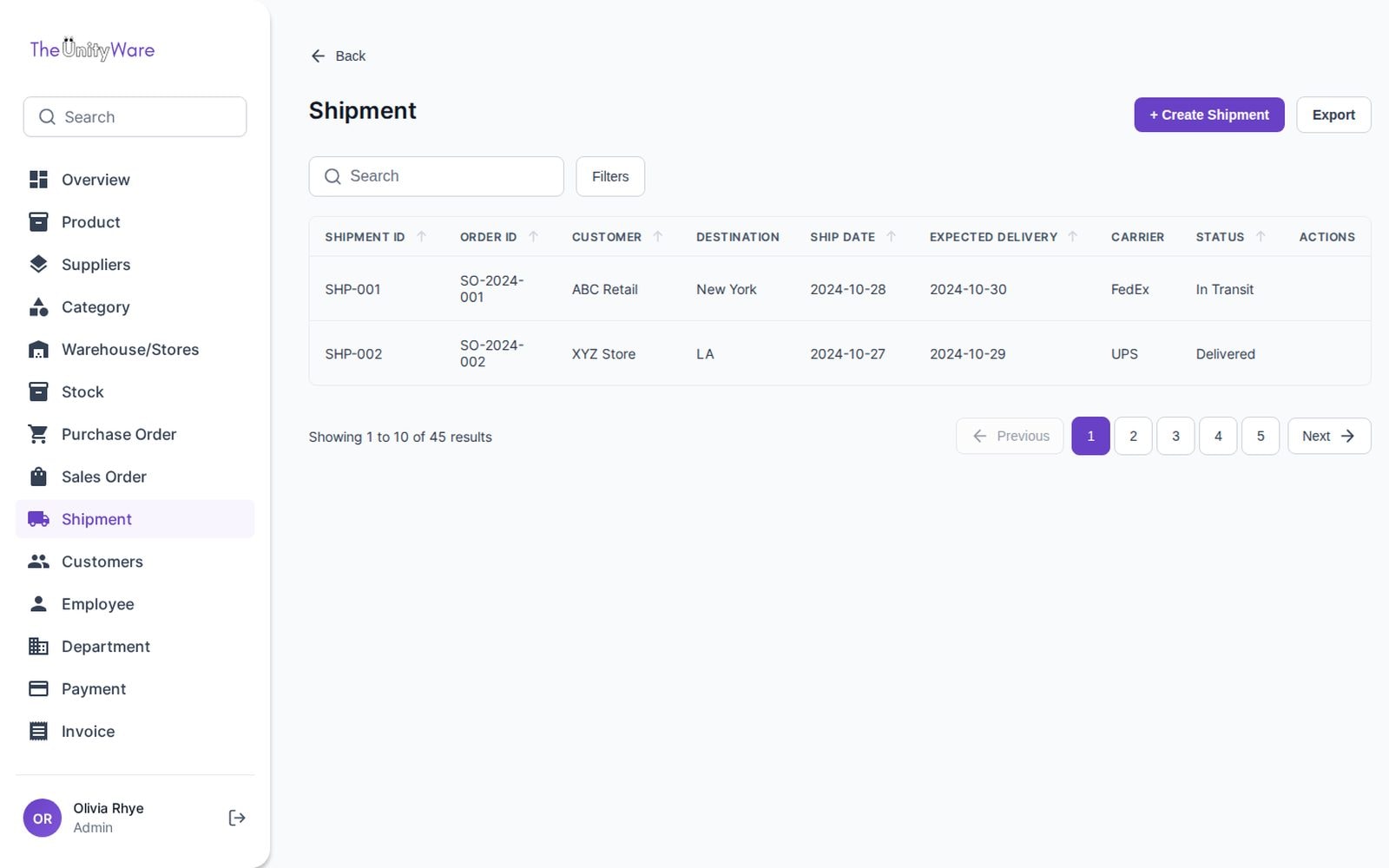Click the Product box icon in sidebar
The height and width of the screenshot is (868, 1389).
click(38, 222)
